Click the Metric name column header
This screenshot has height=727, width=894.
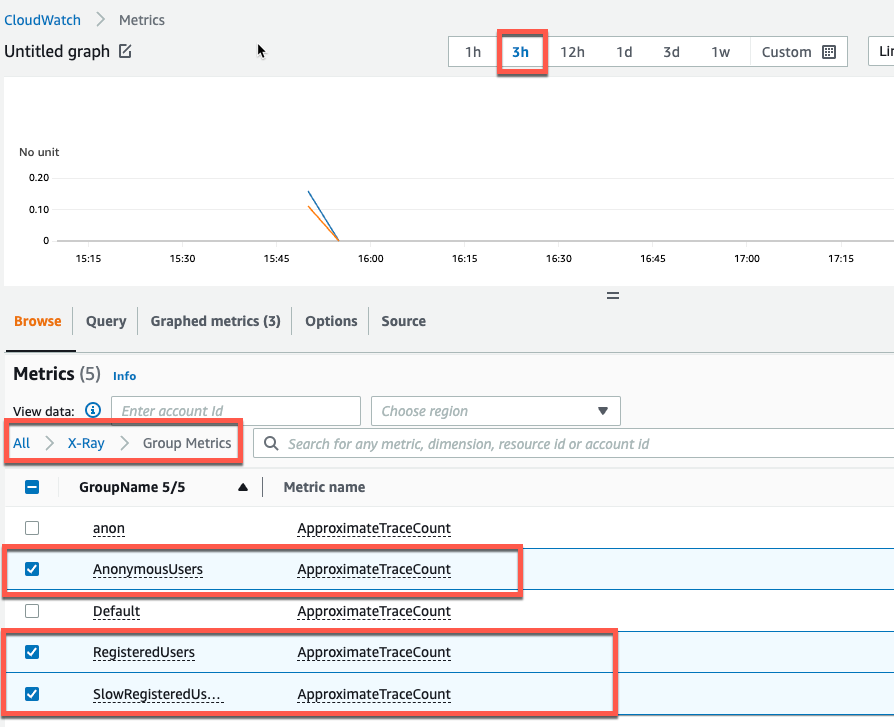(324, 487)
